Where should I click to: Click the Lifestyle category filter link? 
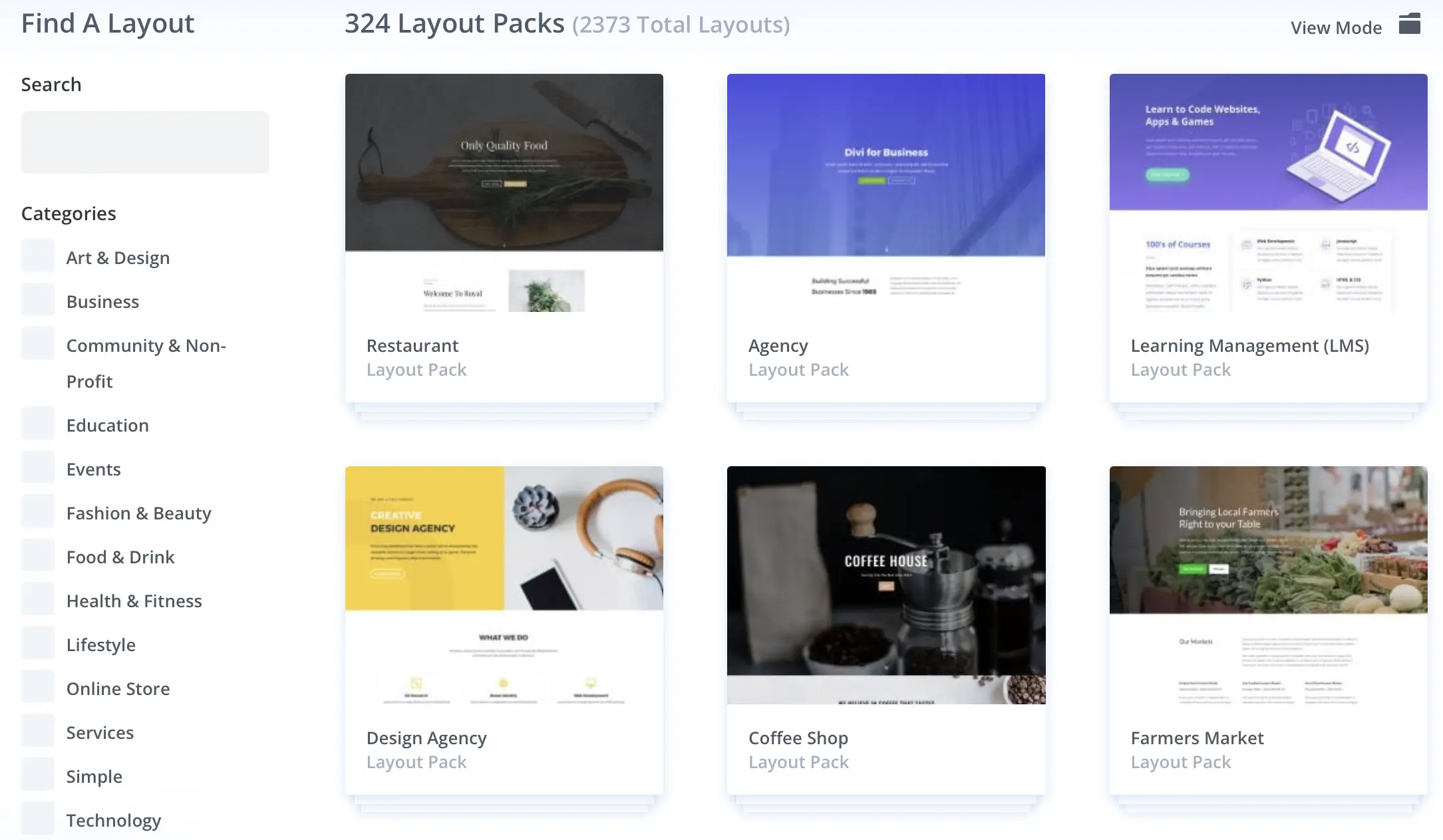click(x=100, y=645)
